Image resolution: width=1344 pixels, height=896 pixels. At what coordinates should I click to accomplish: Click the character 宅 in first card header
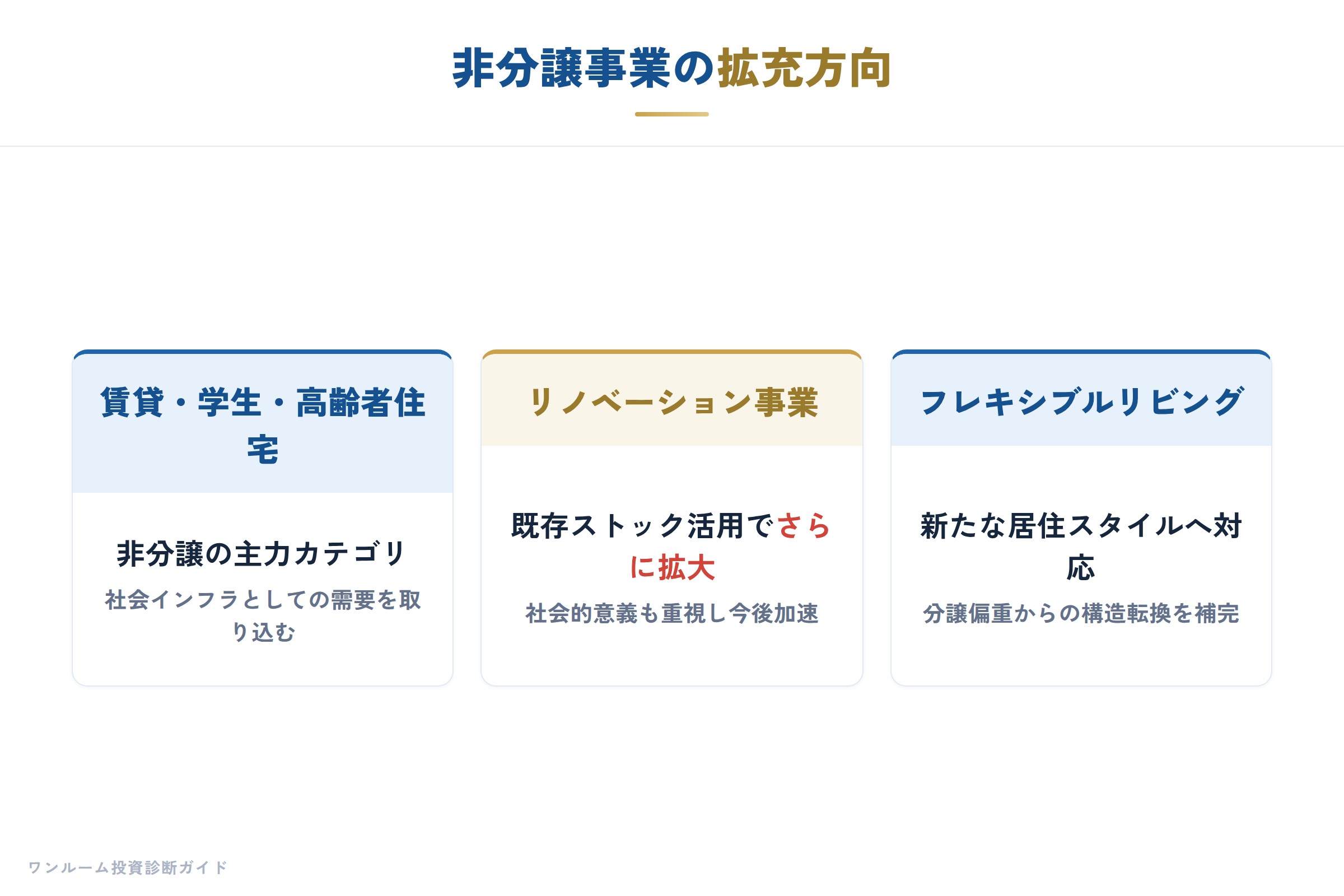(263, 449)
